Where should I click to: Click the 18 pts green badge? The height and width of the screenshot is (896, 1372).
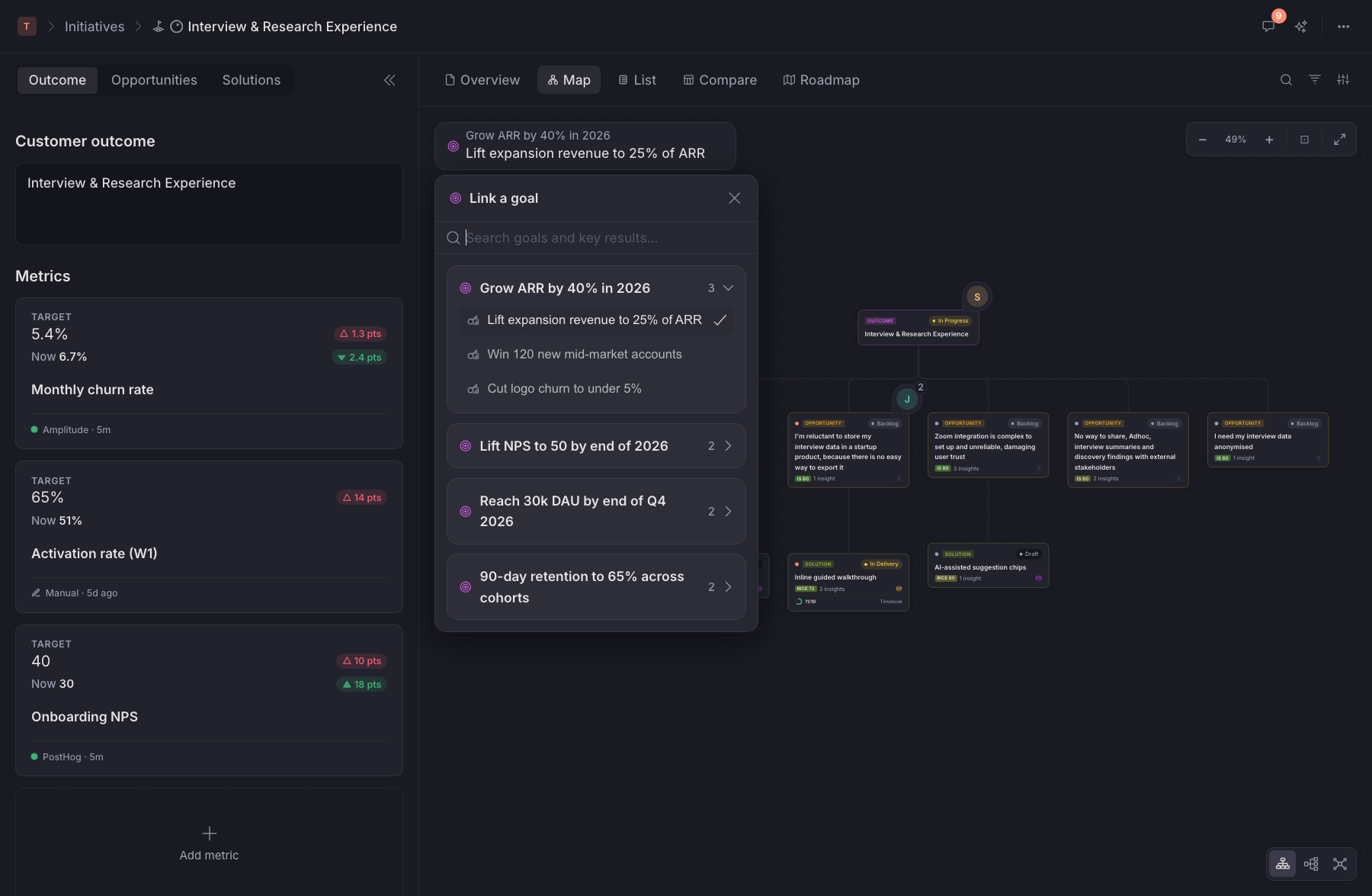click(x=362, y=685)
